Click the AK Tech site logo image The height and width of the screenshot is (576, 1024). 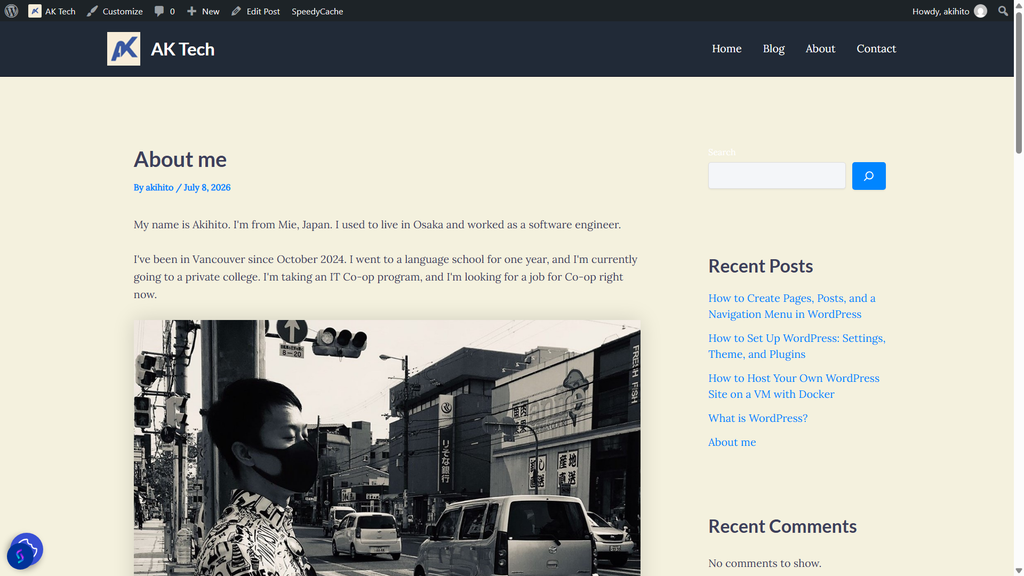point(123,49)
